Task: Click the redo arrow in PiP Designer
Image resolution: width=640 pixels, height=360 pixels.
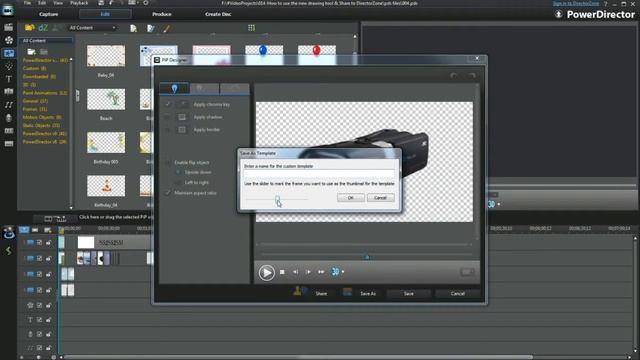Action: click(472, 76)
